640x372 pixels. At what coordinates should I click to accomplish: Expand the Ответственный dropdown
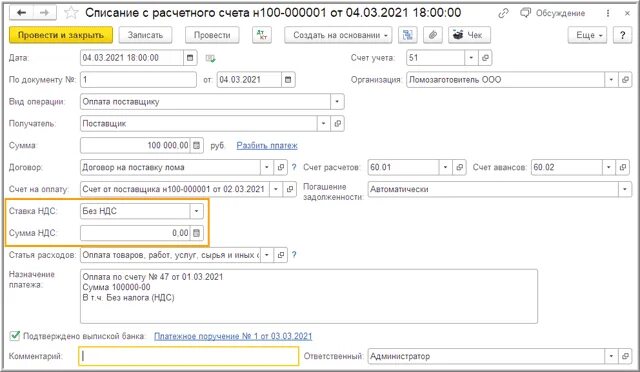click(611, 356)
